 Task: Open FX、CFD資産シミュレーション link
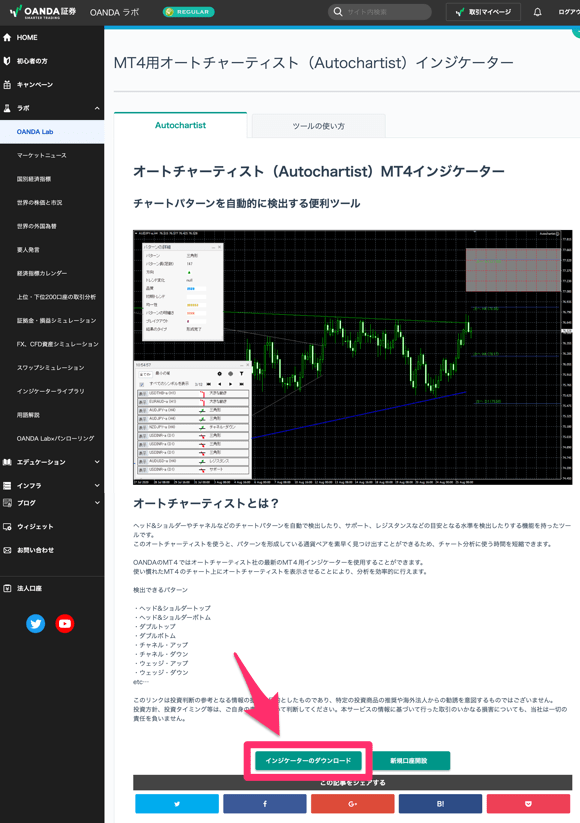(x=57, y=344)
